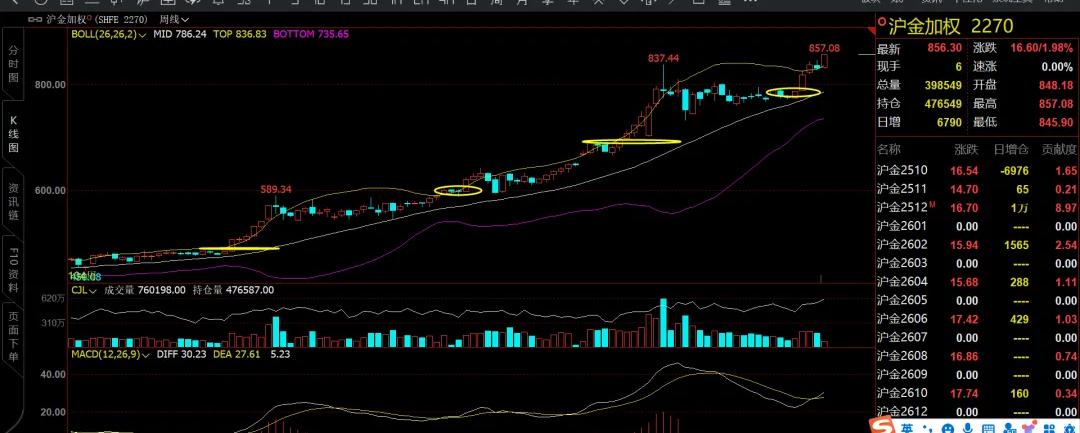Image resolution: width=1080 pixels, height=433 pixels.
Task: Select the 沪金2601 contract row
Action: pos(978,226)
